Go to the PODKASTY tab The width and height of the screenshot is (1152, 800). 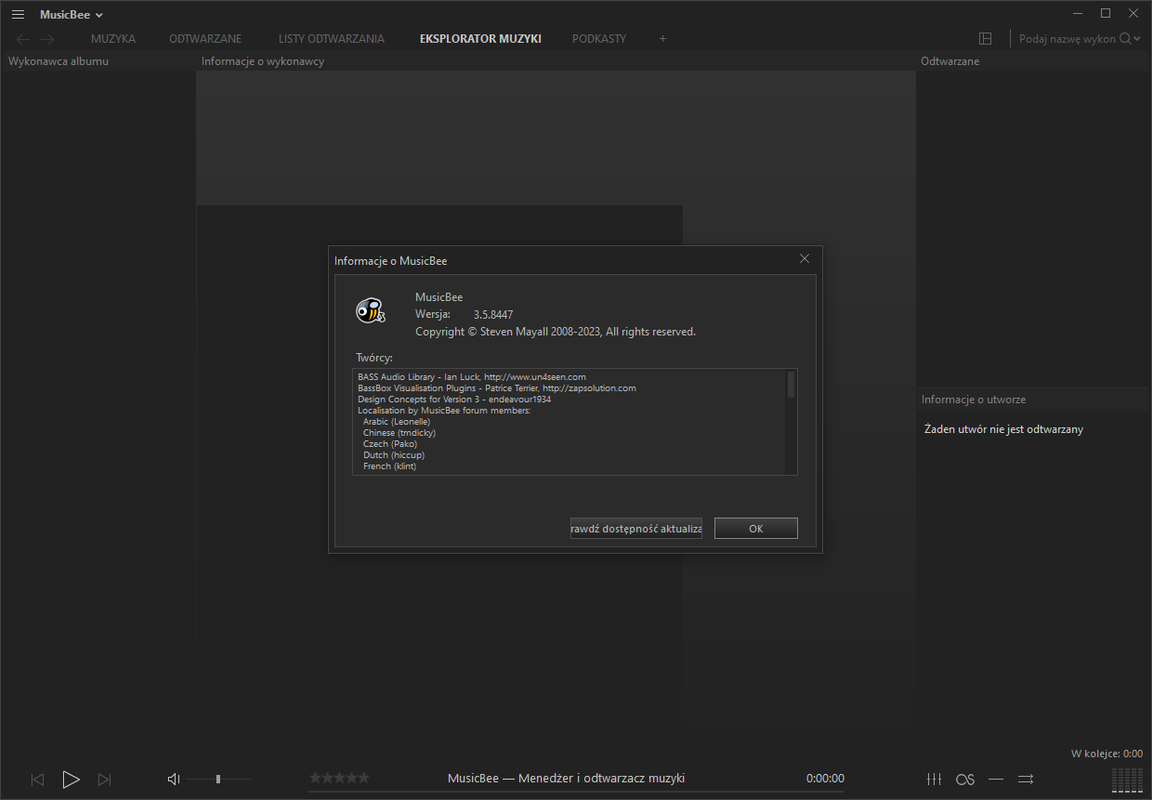pyautogui.click(x=599, y=39)
